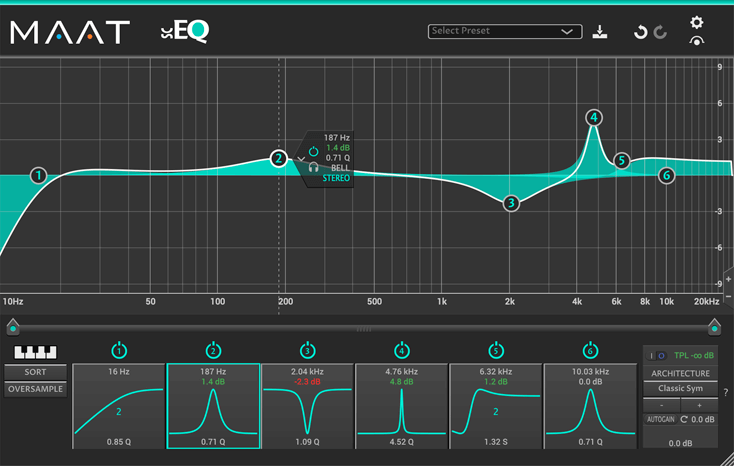
Task: Select the 4.76 kHz band 4 panel
Action: (x=402, y=406)
